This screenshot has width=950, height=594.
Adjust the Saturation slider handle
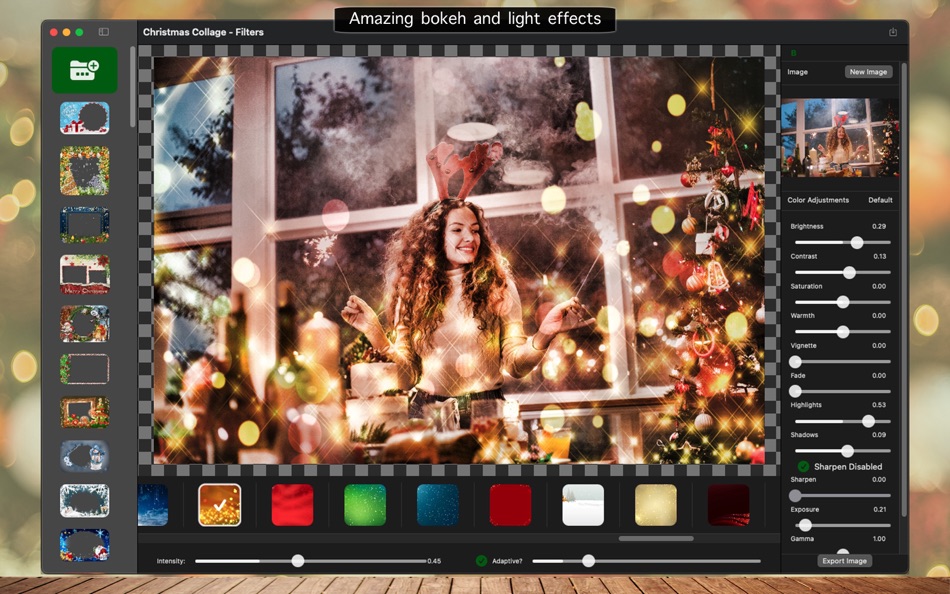(843, 302)
